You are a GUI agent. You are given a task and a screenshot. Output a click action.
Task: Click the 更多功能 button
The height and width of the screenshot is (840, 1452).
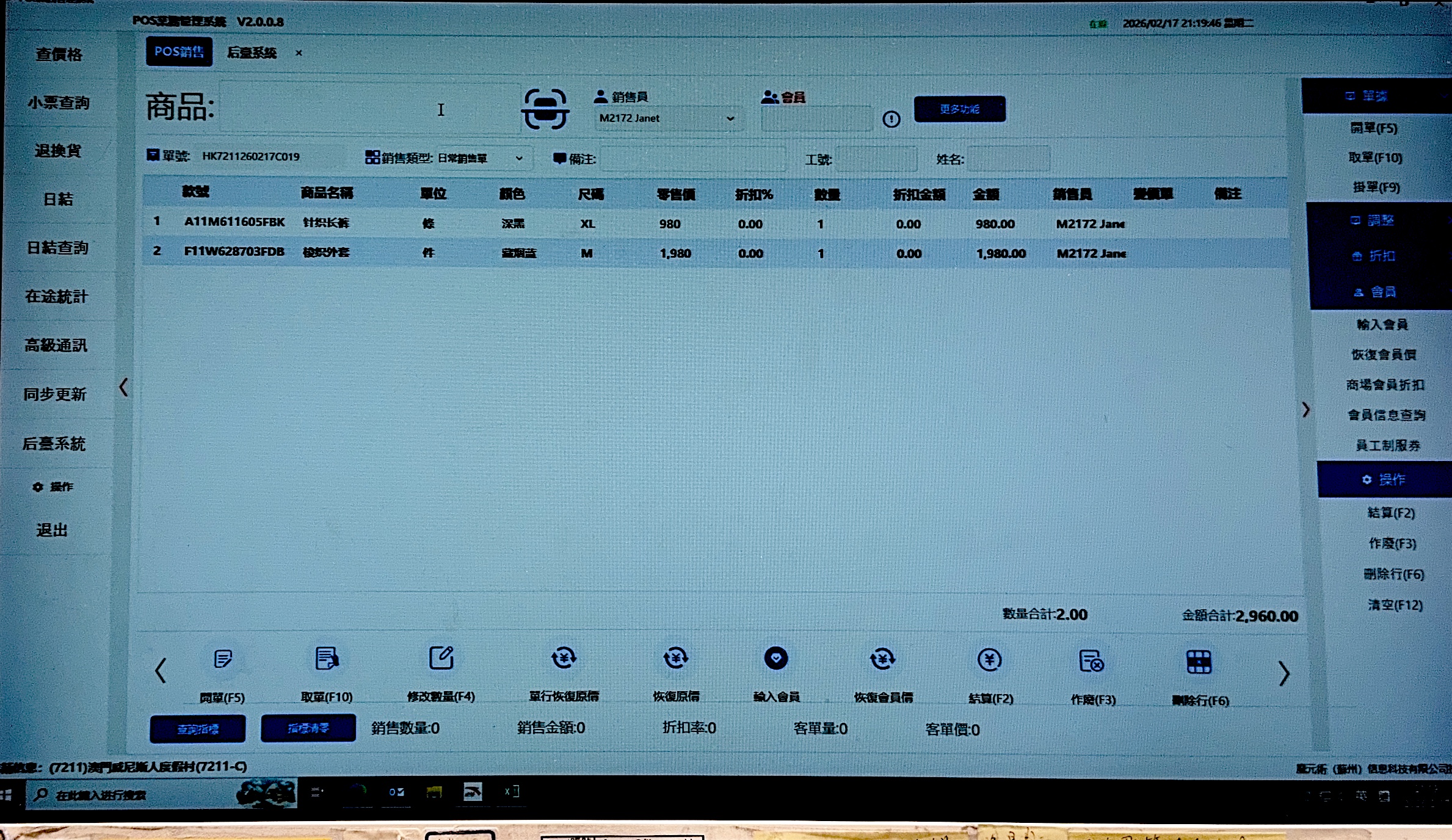959,109
